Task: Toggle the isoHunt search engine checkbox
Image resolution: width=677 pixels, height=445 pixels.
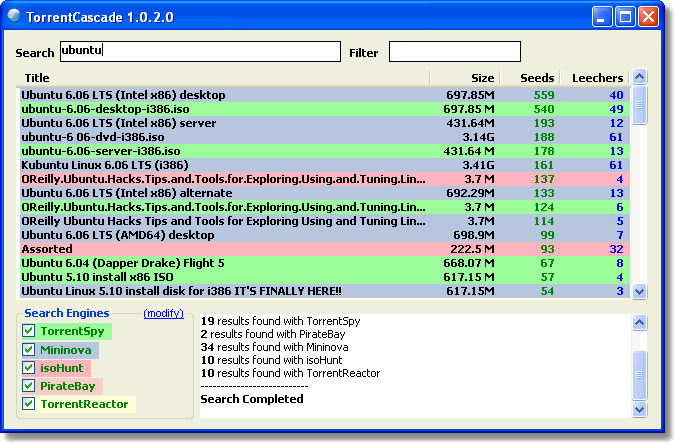Action: (28, 368)
